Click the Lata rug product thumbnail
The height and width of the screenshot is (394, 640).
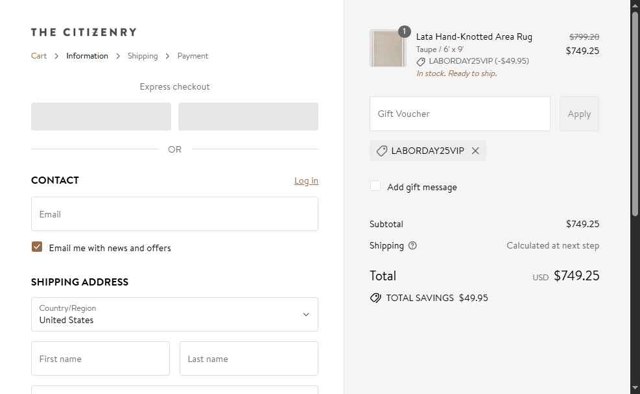tap(388, 48)
